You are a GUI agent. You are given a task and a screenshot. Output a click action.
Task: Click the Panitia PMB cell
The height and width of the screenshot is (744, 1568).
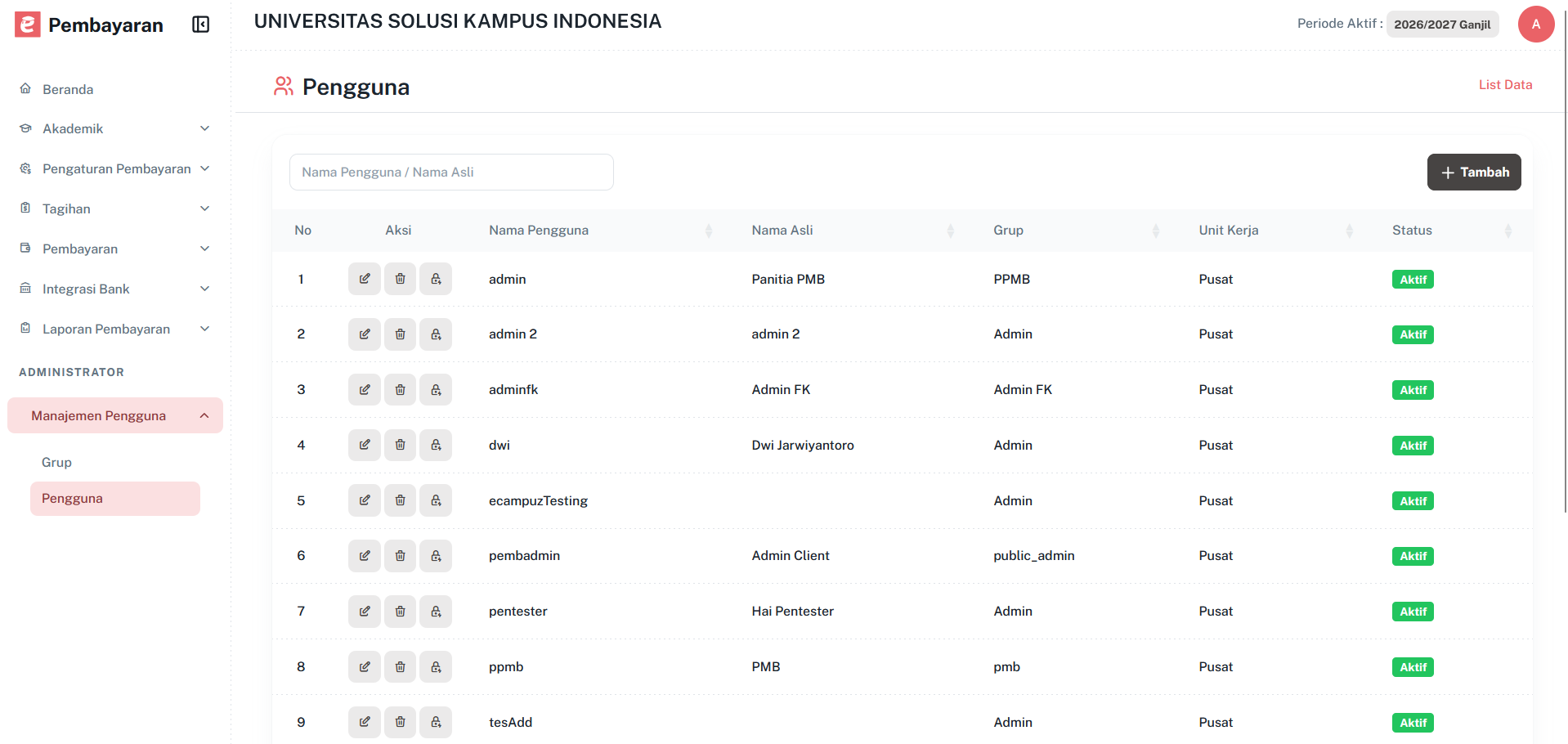tap(788, 279)
